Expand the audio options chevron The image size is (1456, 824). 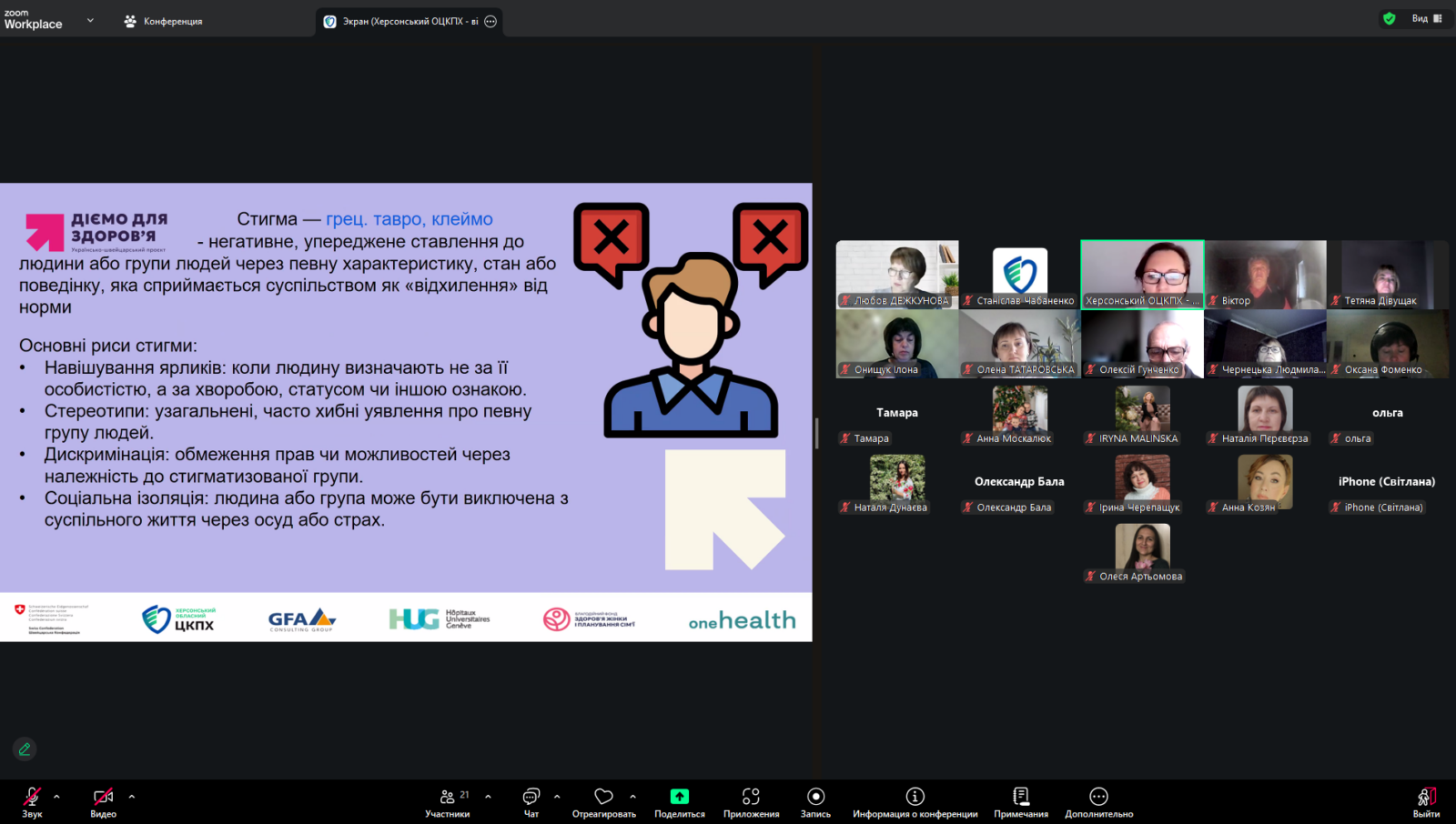coord(56,797)
